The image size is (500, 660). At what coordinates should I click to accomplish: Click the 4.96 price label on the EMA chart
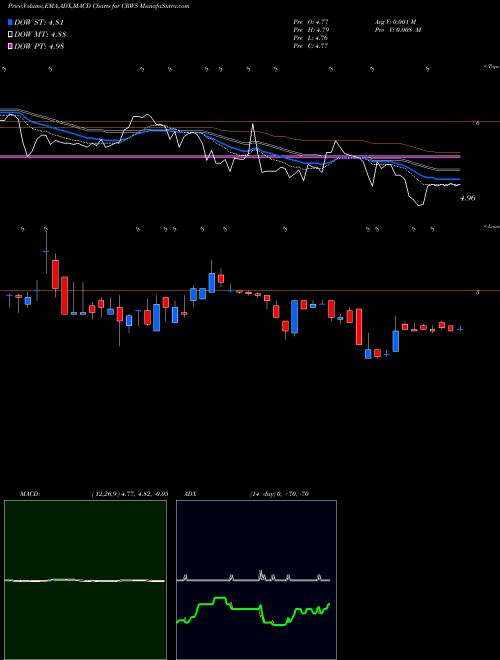(468, 198)
